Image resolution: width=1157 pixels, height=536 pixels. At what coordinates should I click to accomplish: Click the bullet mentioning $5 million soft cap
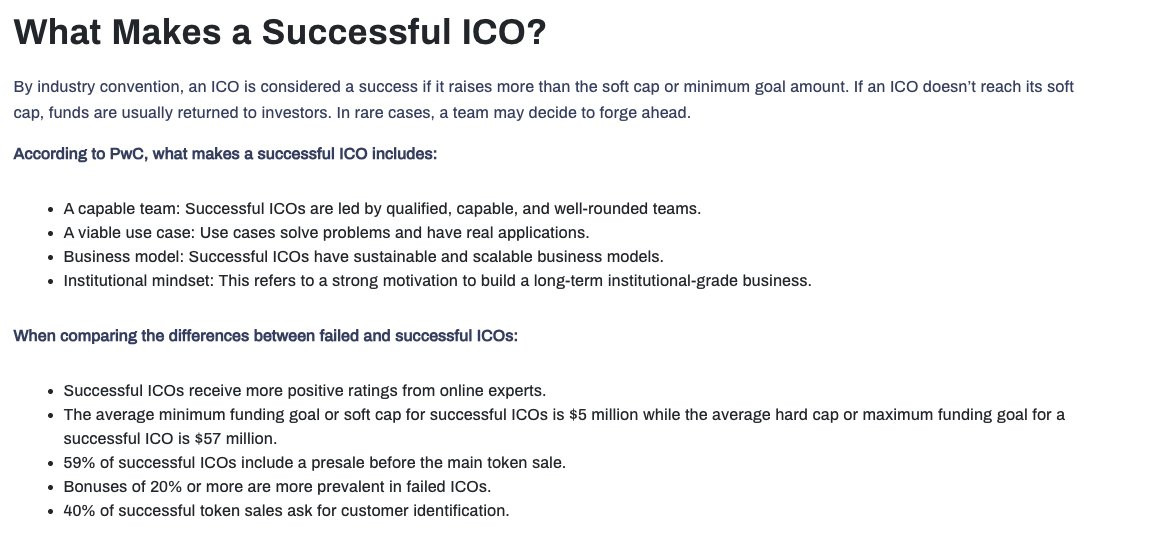(564, 427)
